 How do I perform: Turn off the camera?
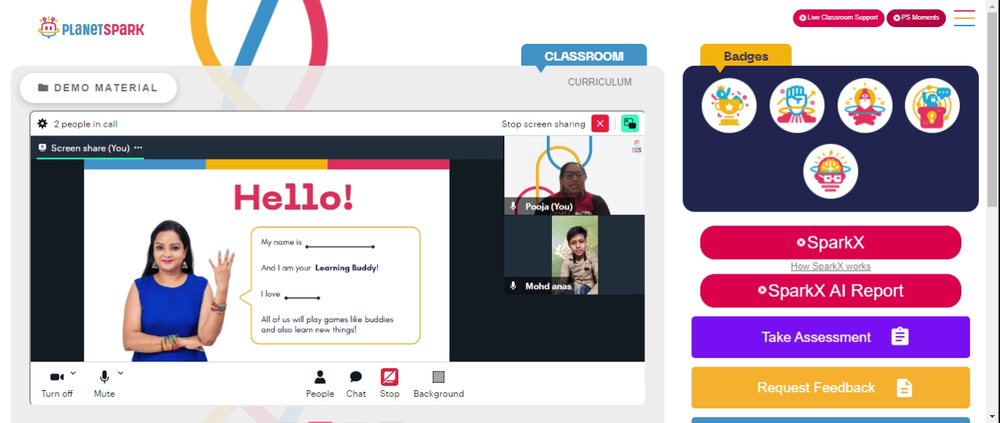click(57, 384)
